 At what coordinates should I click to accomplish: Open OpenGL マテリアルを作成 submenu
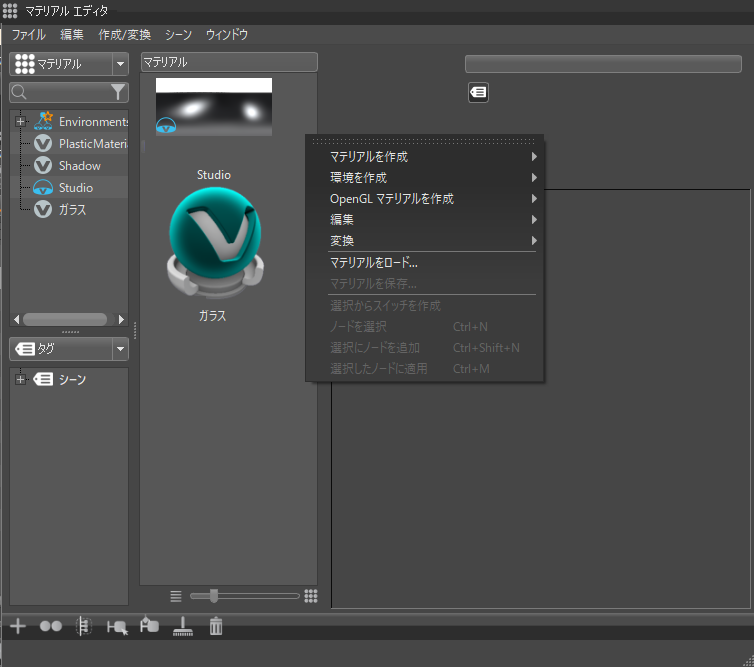[424, 199]
